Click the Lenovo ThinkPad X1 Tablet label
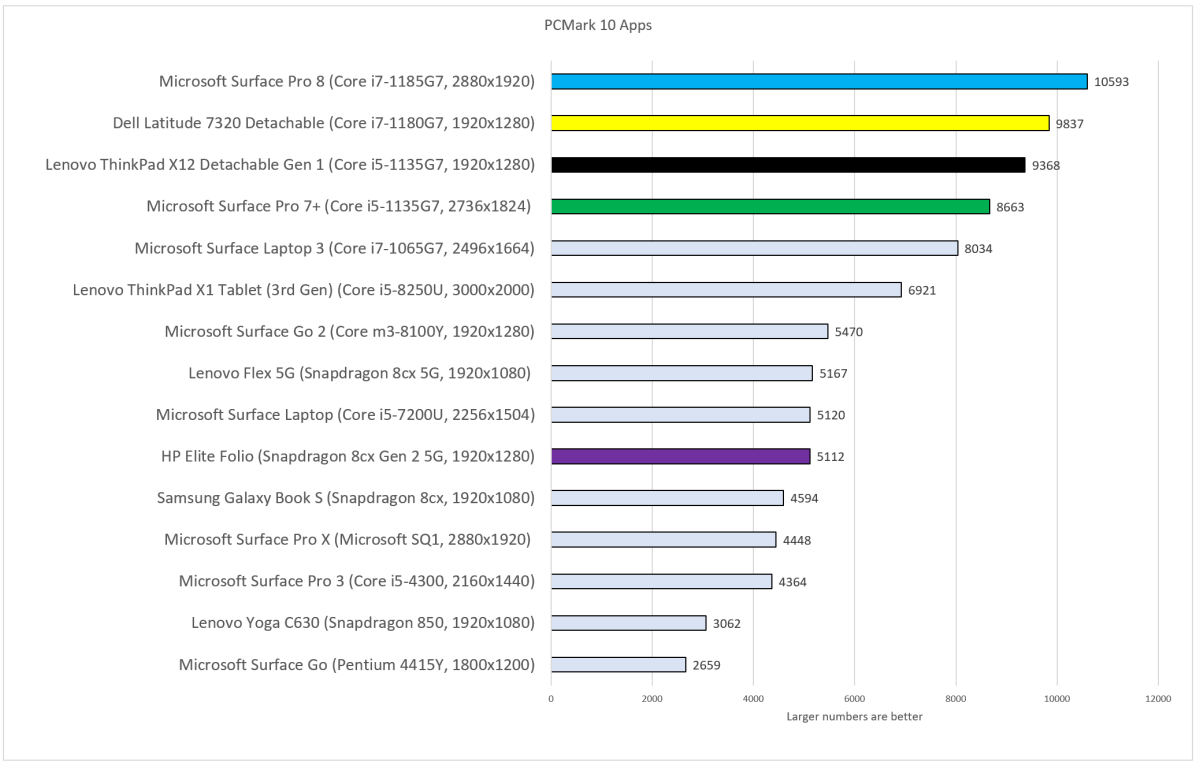 tap(304, 290)
